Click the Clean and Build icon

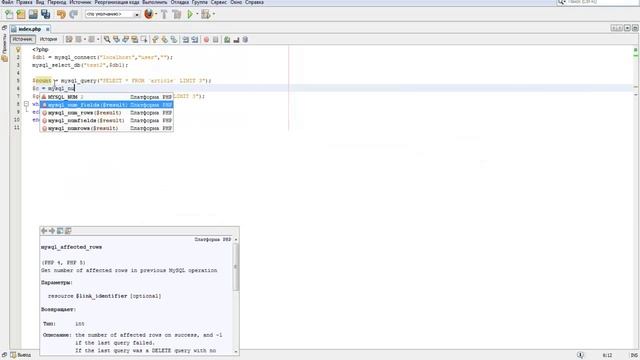177,14
